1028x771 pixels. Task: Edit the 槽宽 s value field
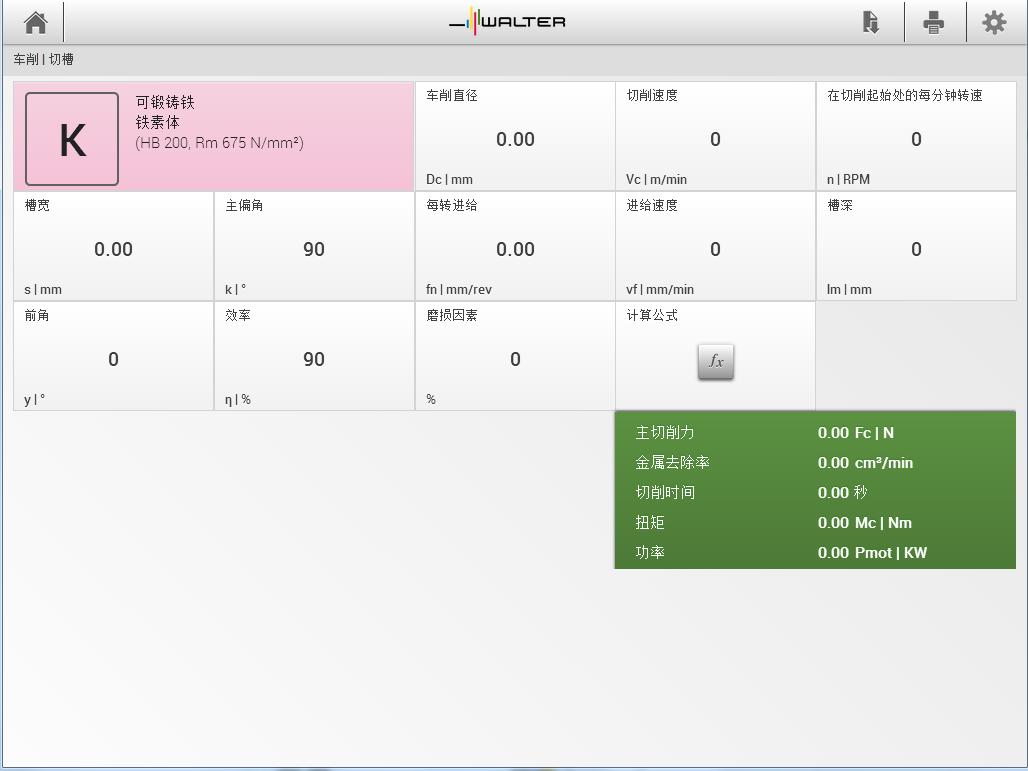(x=113, y=247)
